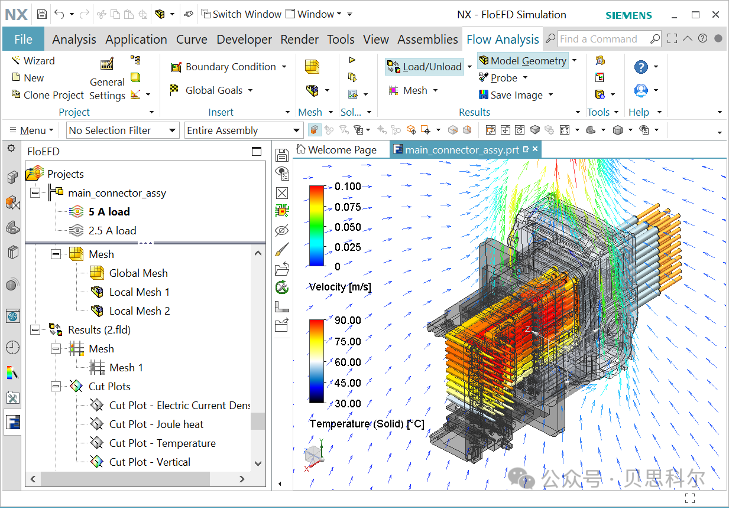Toggle Load/Unload results button
729x508 pixels.
(x=424, y=66)
